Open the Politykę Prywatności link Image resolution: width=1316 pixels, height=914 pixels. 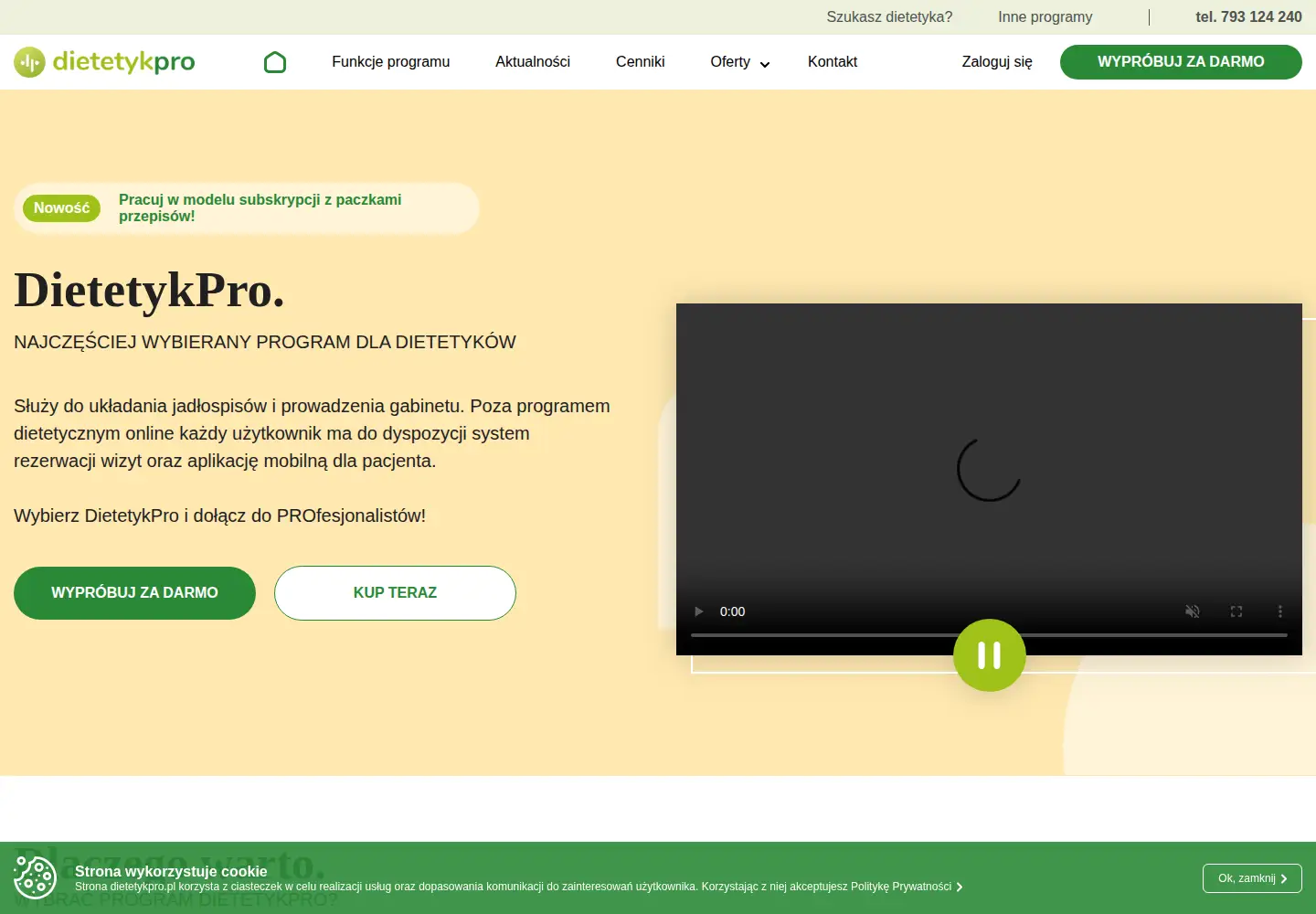pos(901,887)
